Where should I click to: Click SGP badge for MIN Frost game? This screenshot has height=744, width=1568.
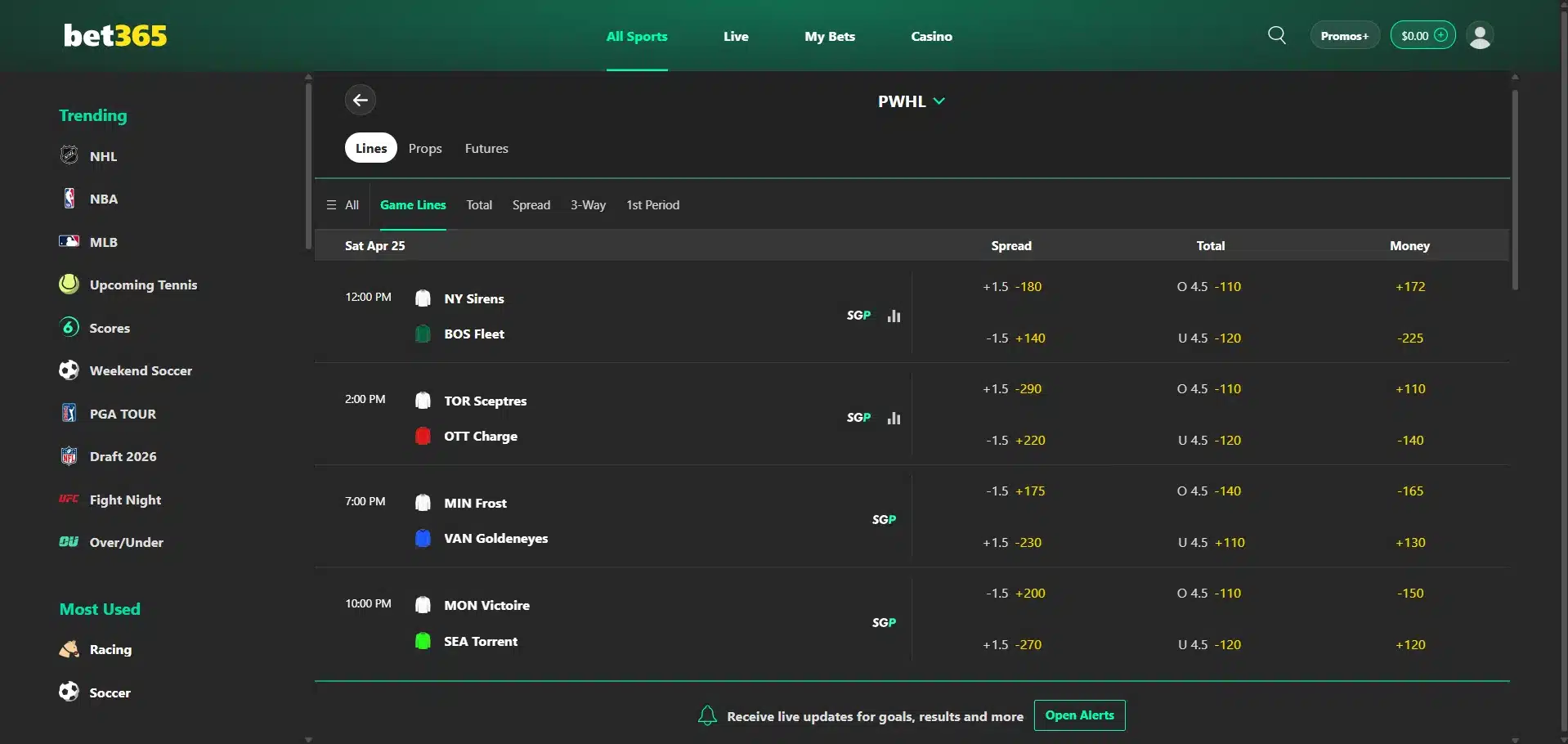[885, 519]
